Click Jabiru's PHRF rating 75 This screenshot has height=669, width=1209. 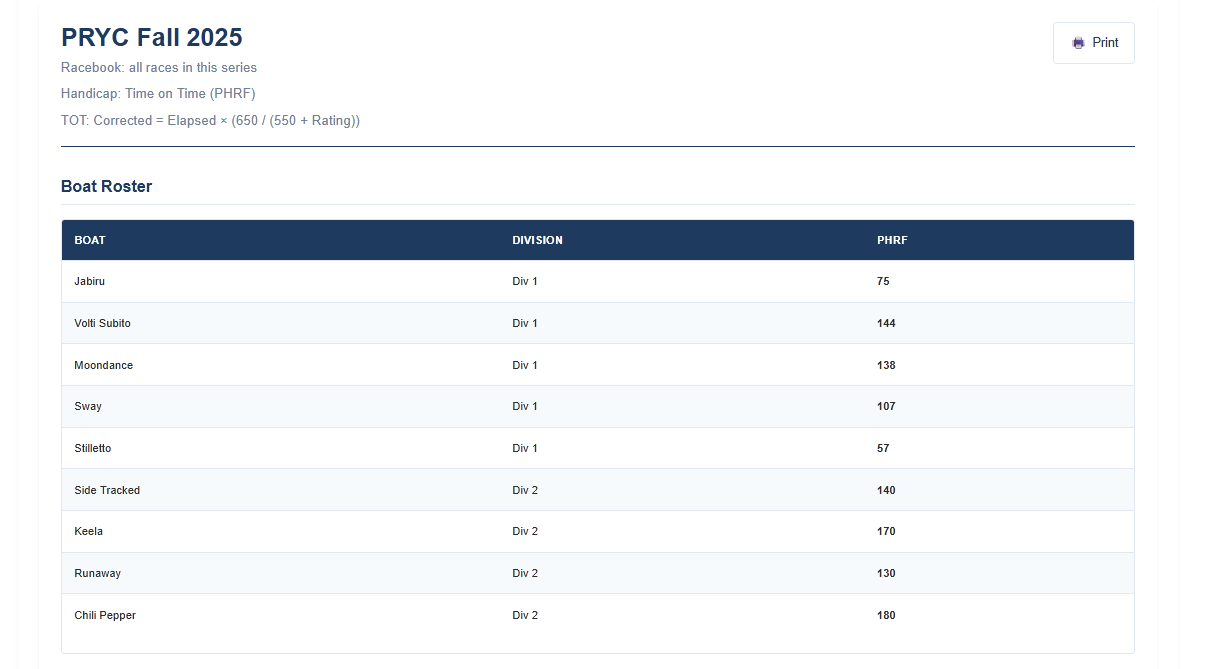point(883,282)
